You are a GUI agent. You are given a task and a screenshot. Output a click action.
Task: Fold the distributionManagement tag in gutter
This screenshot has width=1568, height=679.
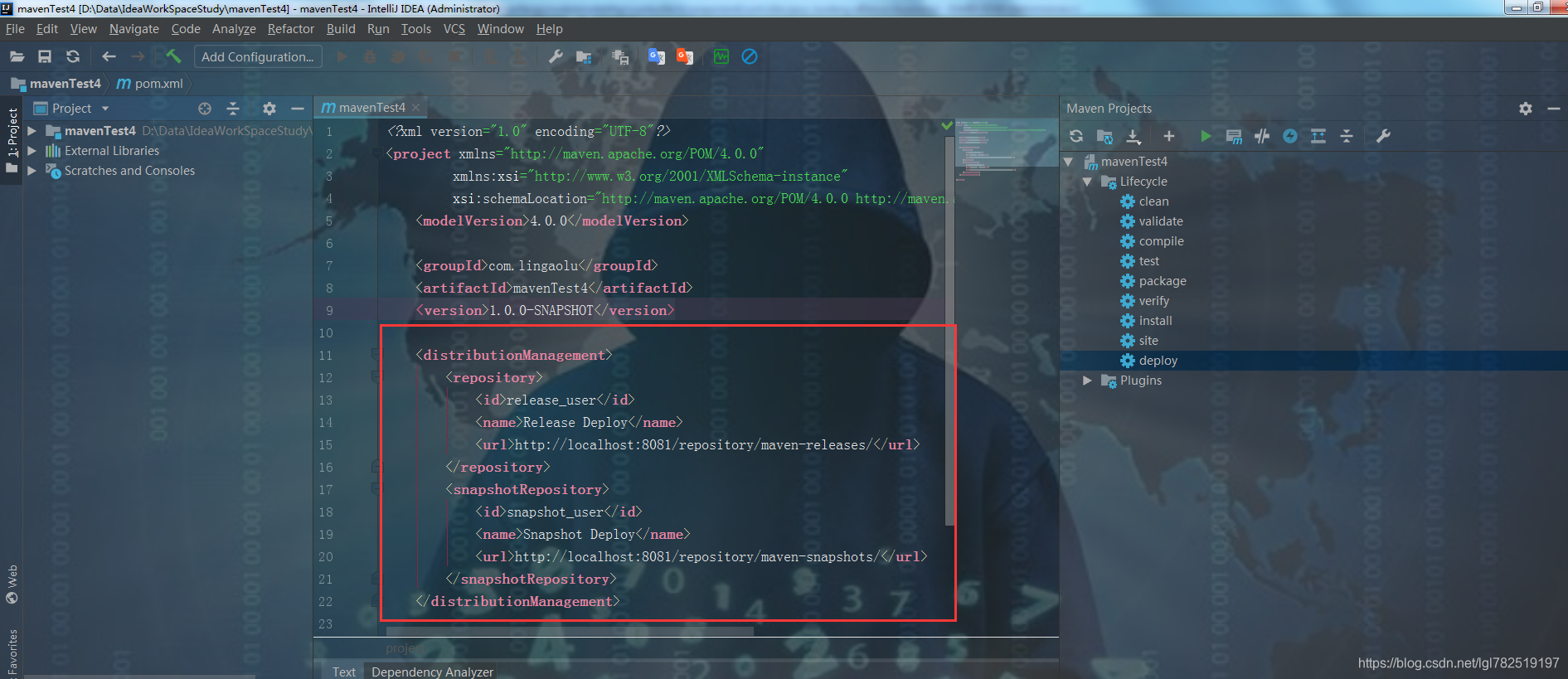point(376,355)
